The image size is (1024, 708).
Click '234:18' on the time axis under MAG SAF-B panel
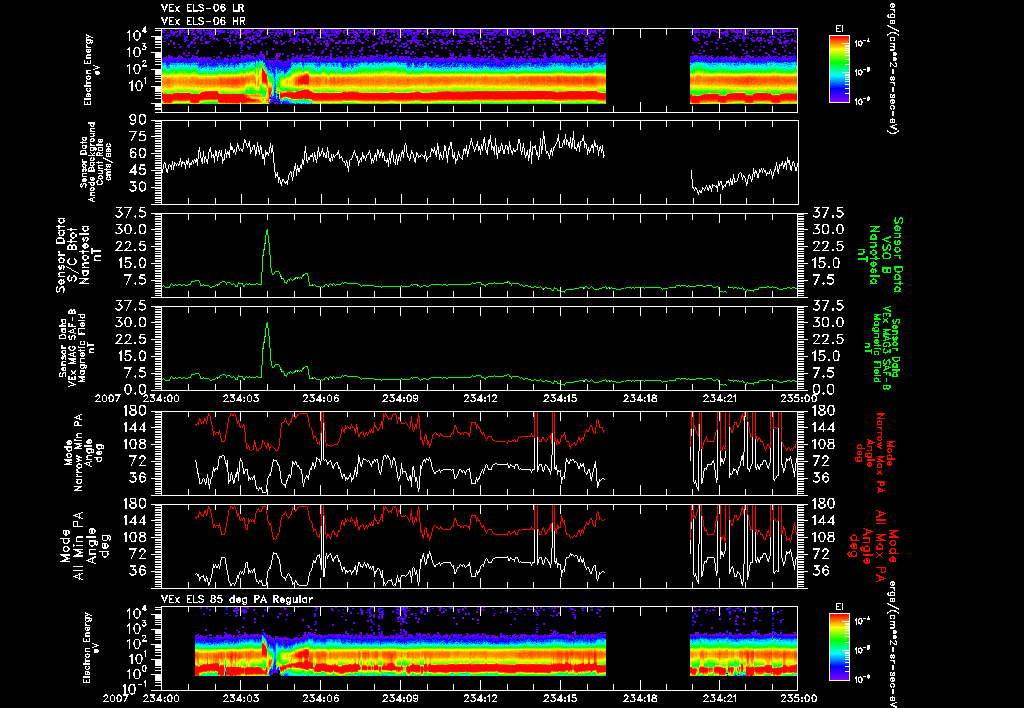click(x=640, y=398)
